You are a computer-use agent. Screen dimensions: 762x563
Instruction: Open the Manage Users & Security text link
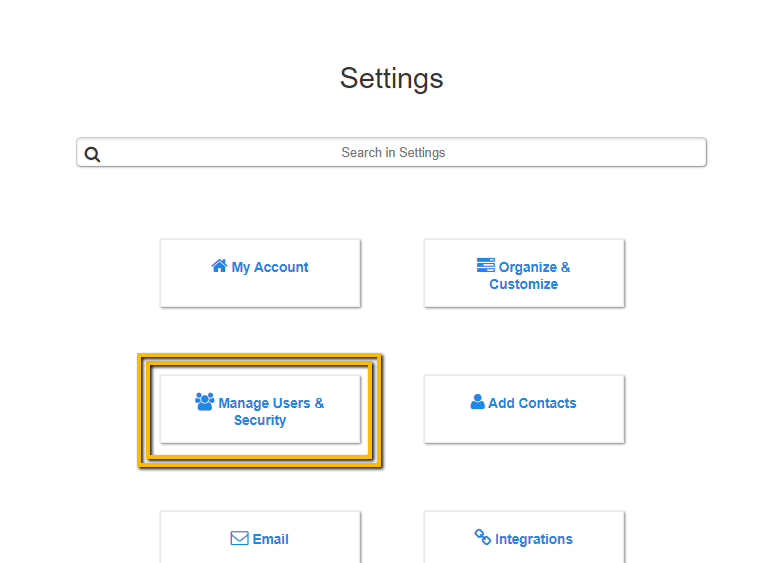click(x=271, y=404)
